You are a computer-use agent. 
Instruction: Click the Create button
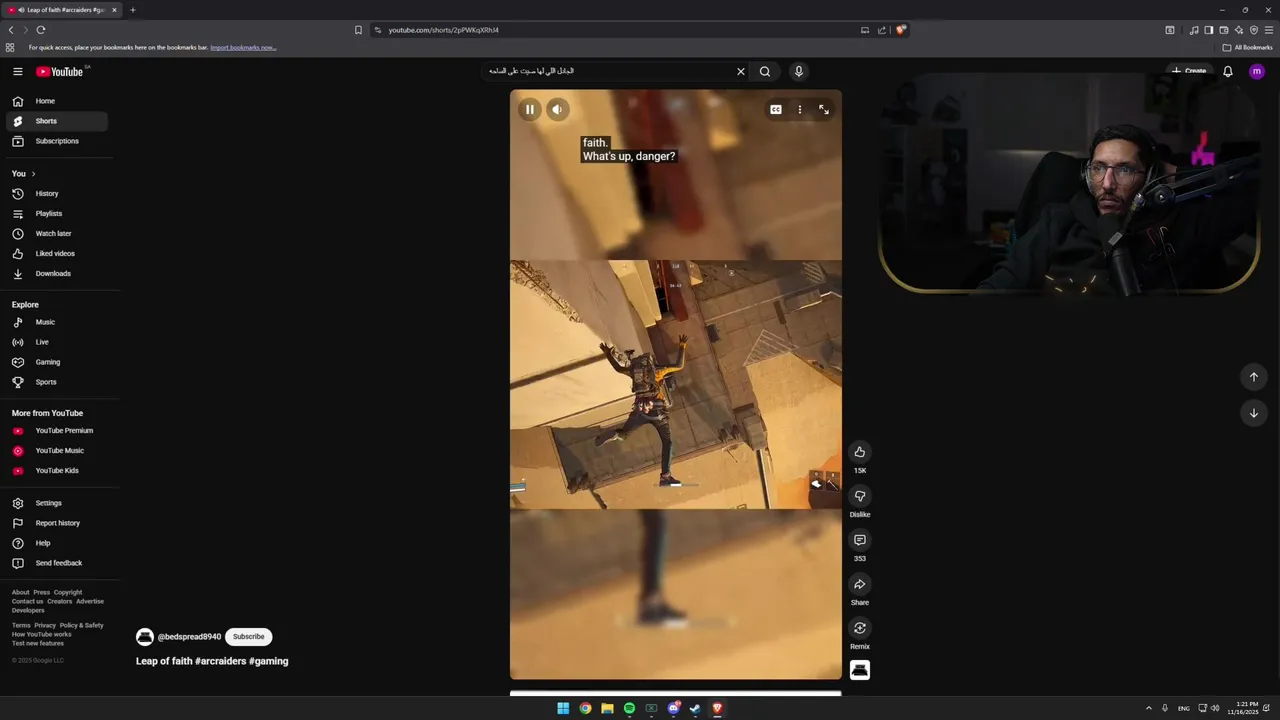coord(1190,71)
